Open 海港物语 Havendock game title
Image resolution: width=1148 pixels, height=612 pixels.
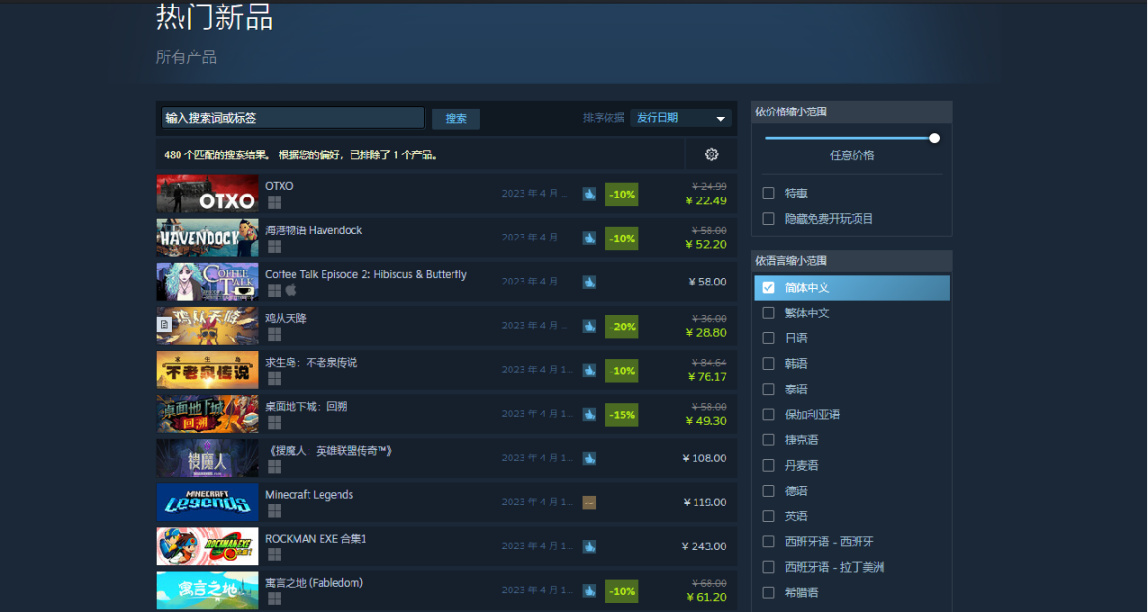[x=313, y=230]
